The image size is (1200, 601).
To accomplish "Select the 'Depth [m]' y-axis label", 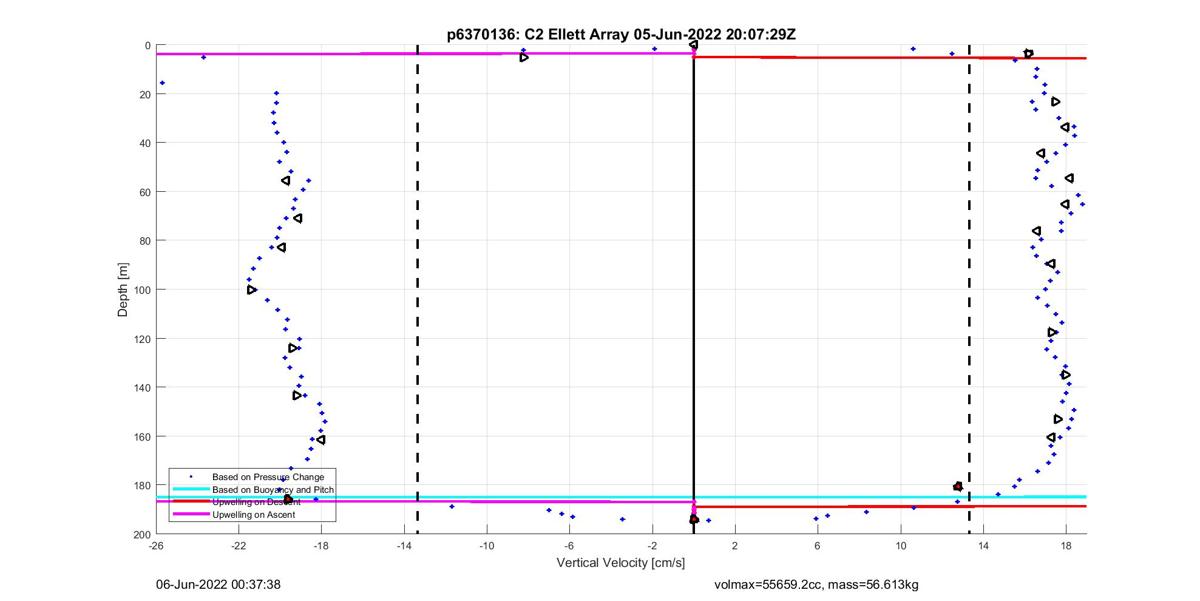I will (x=123, y=290).
